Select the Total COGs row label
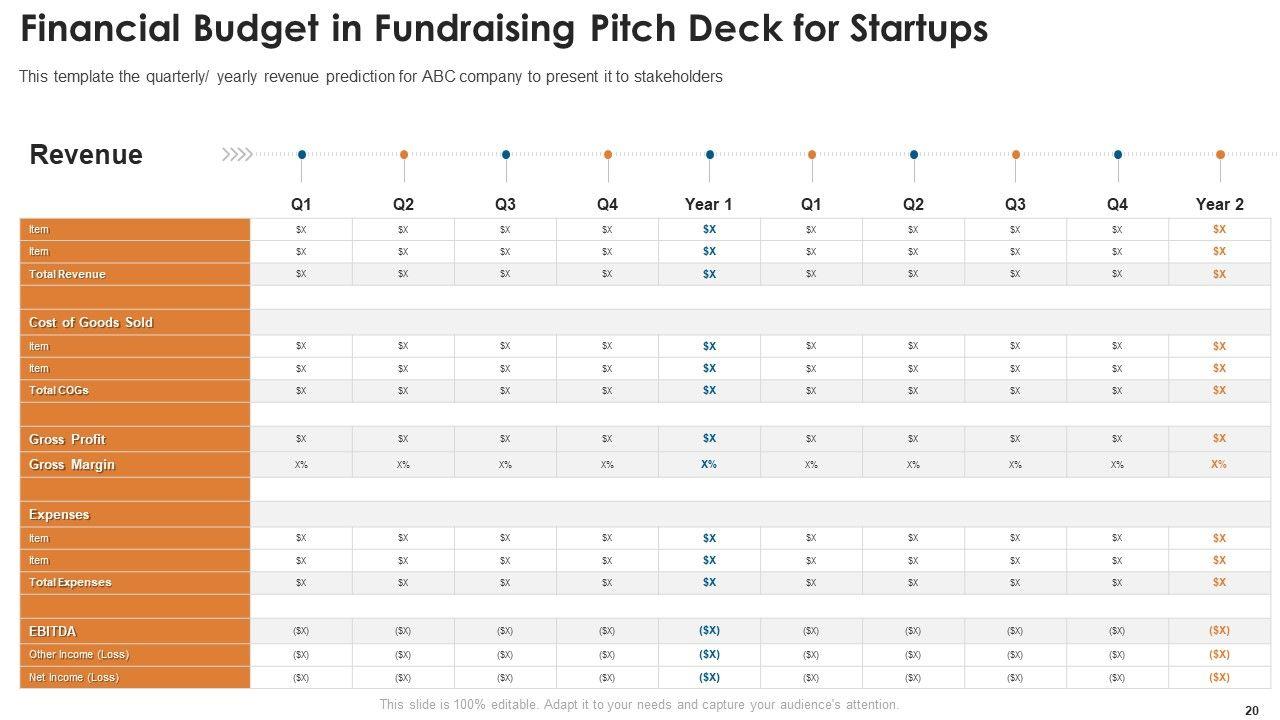Image resolution: width=1280 pixels, height=720 pixels. pos(59,390)
